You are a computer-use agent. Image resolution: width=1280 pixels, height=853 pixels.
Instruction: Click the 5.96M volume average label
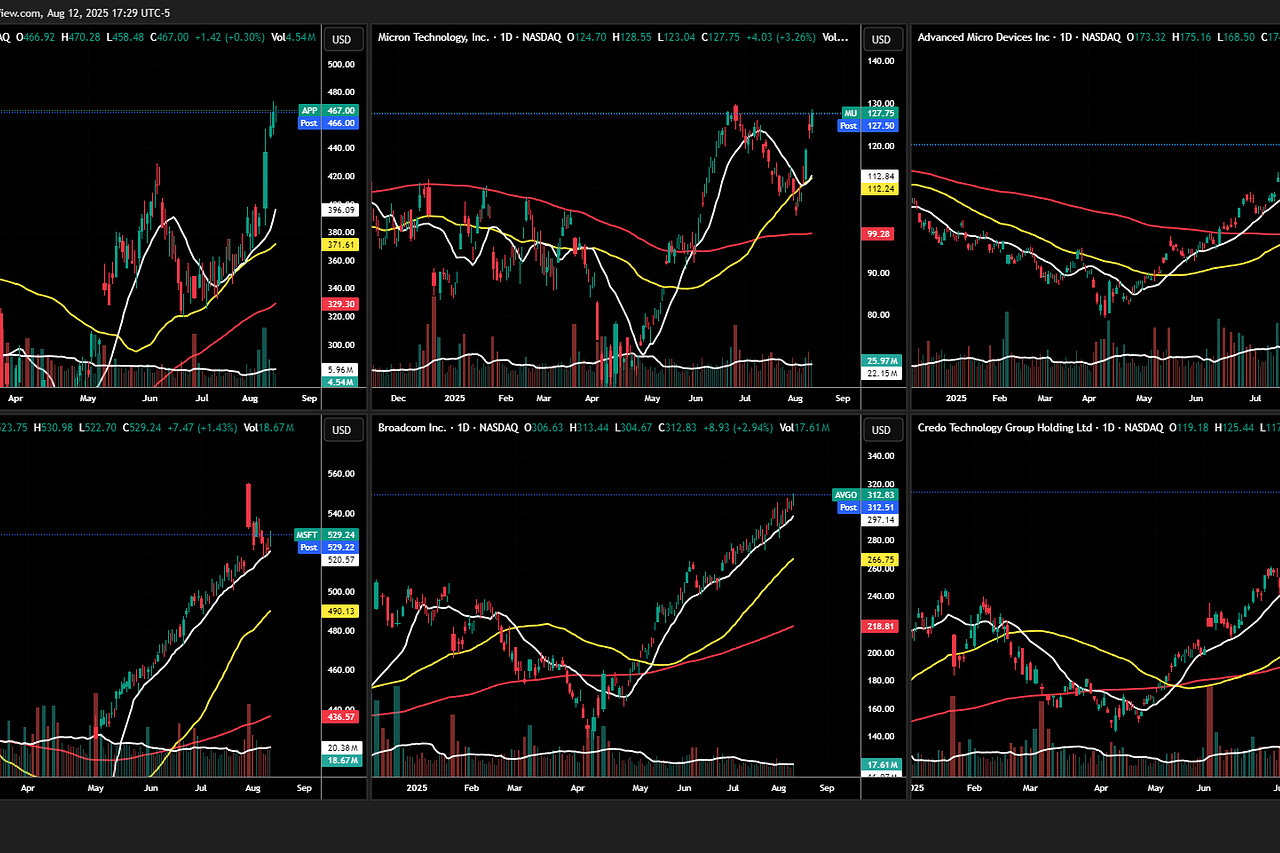click(x=341, y=369)
